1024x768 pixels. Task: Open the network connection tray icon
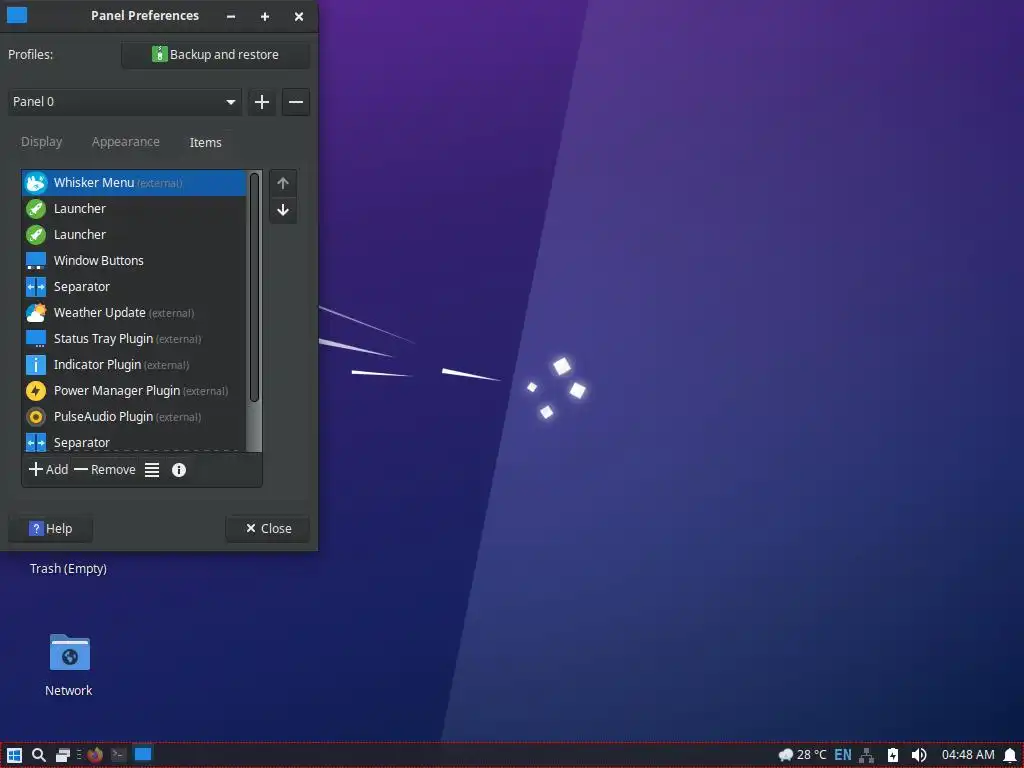867,756
